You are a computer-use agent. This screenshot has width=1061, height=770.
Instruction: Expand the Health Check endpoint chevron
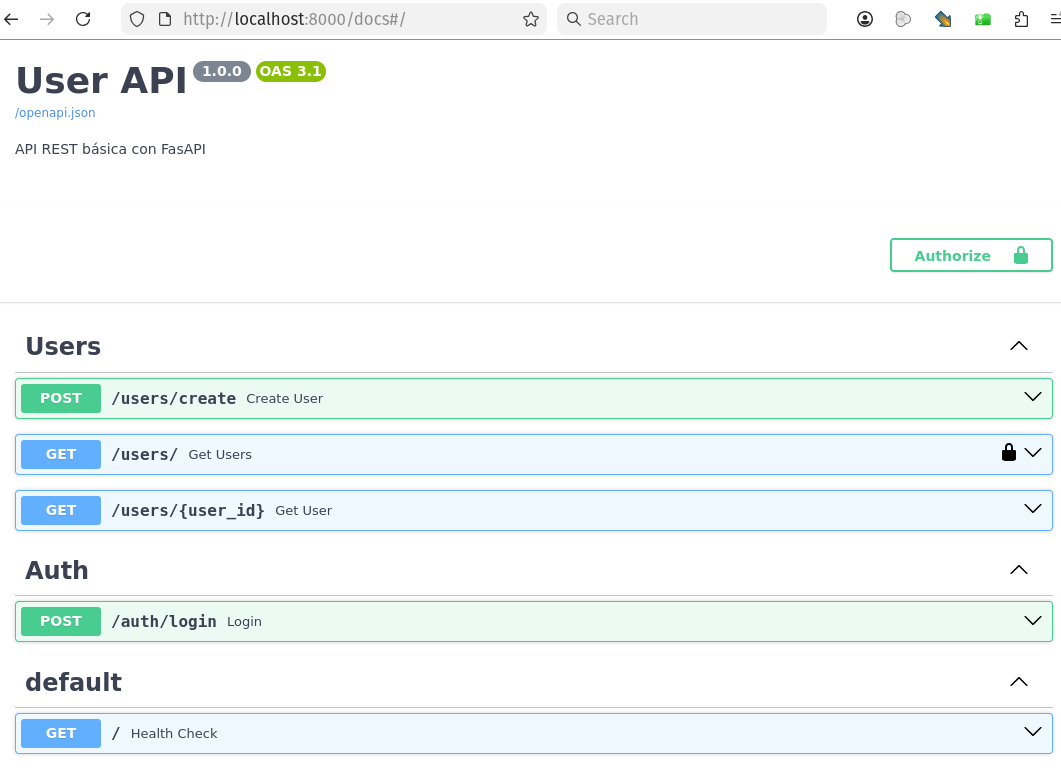[x=1032, y=732]
